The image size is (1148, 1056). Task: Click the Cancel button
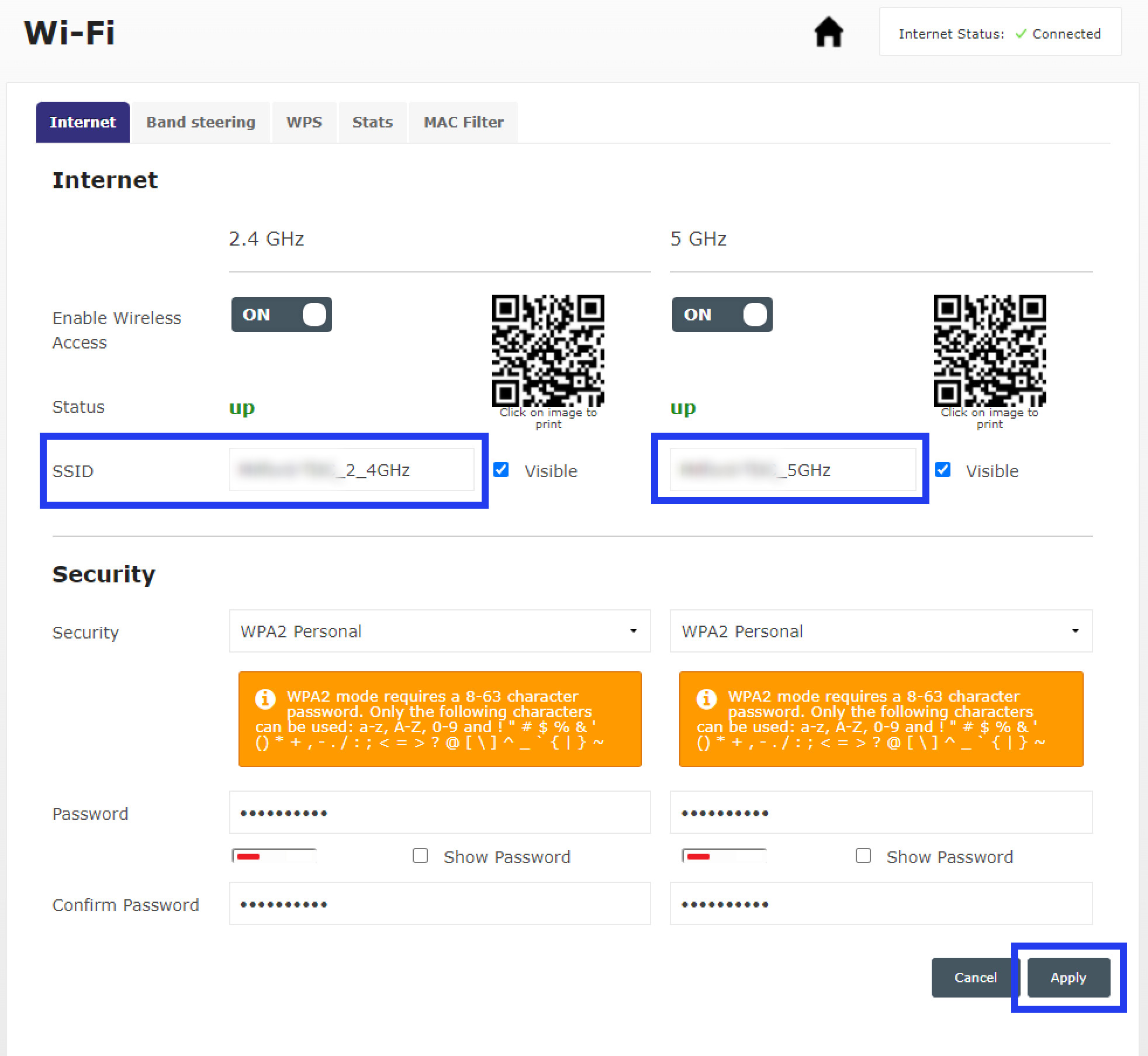pos(975,978)
